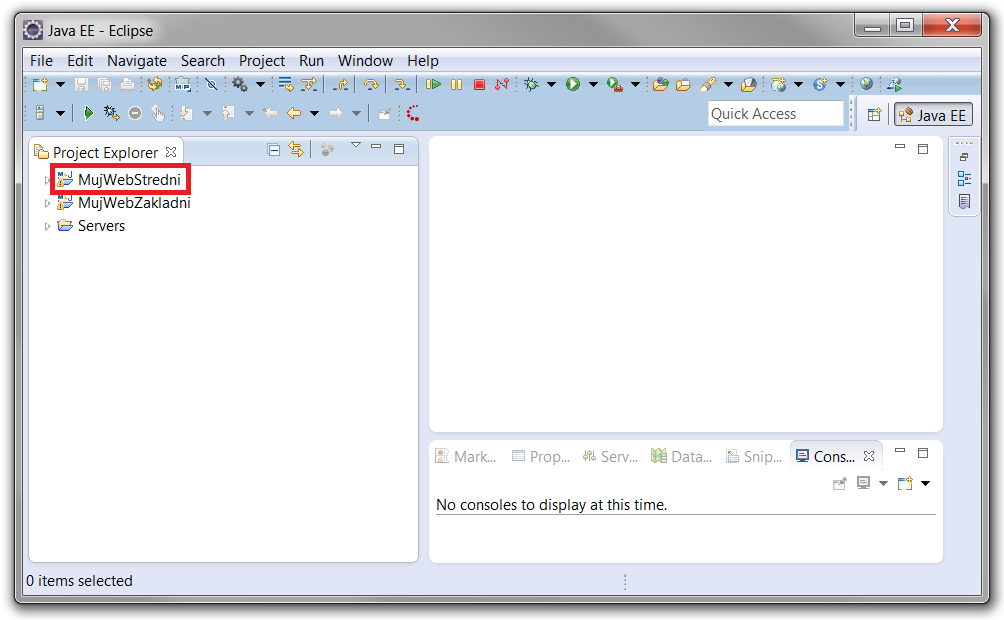Screen dimensions: 1004x620
Task: Open Project Explorer View Menu triangle
Action: [355, 147]
